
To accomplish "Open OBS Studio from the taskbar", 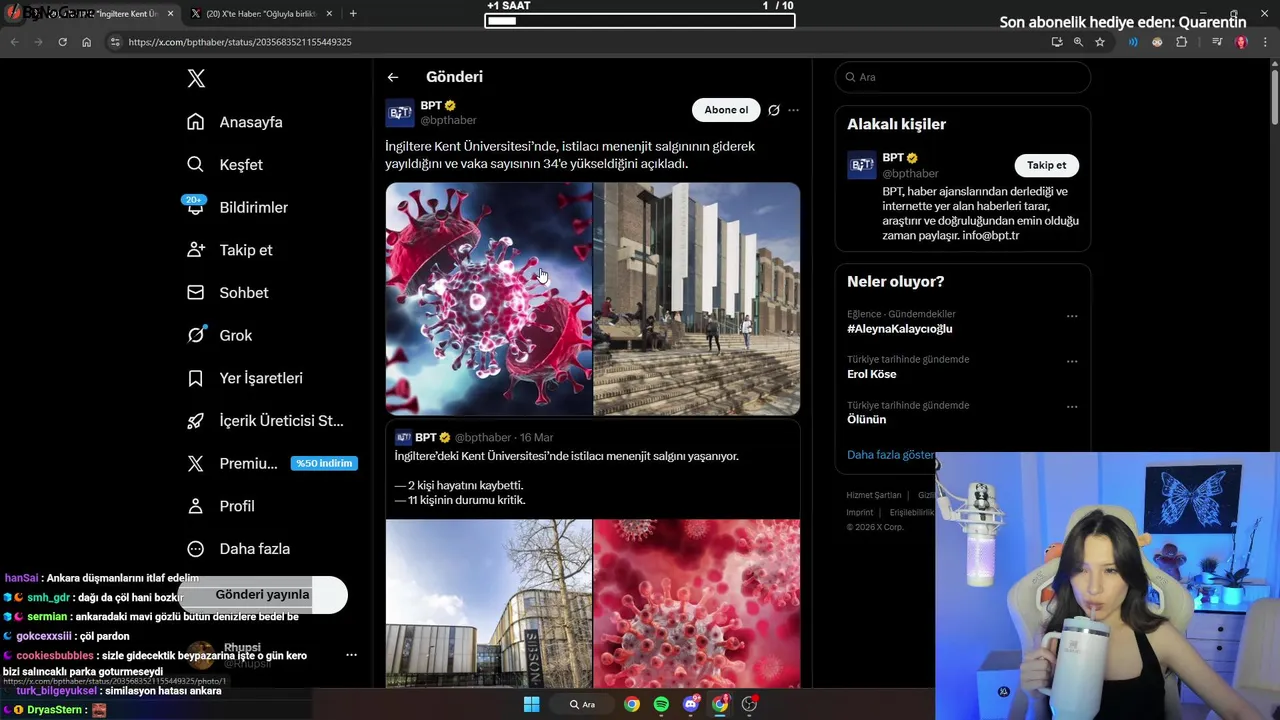I will coord(749,705).
